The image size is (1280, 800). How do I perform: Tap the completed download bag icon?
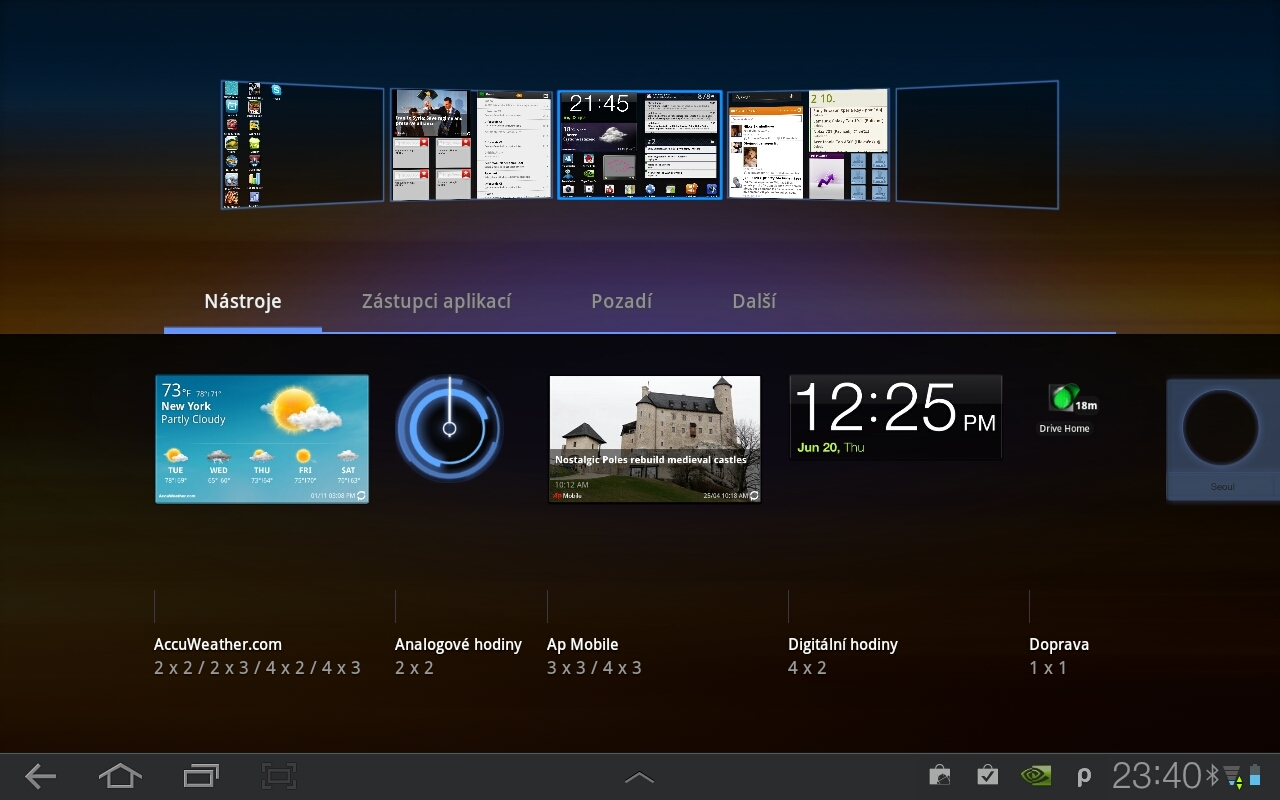point(987,775)
